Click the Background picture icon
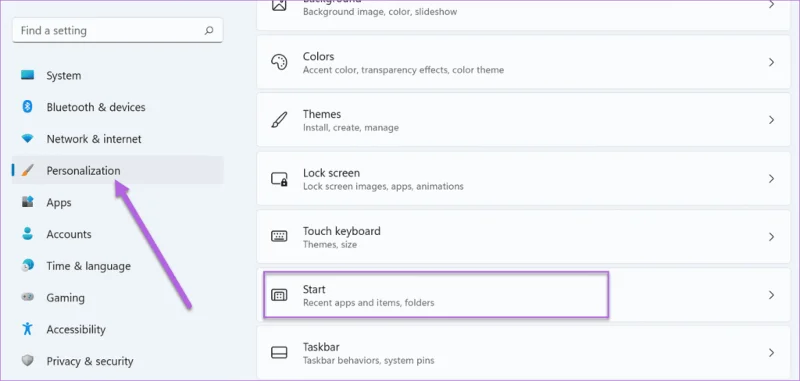The width and height of the screenshot is (800, 381). [279, 5]
